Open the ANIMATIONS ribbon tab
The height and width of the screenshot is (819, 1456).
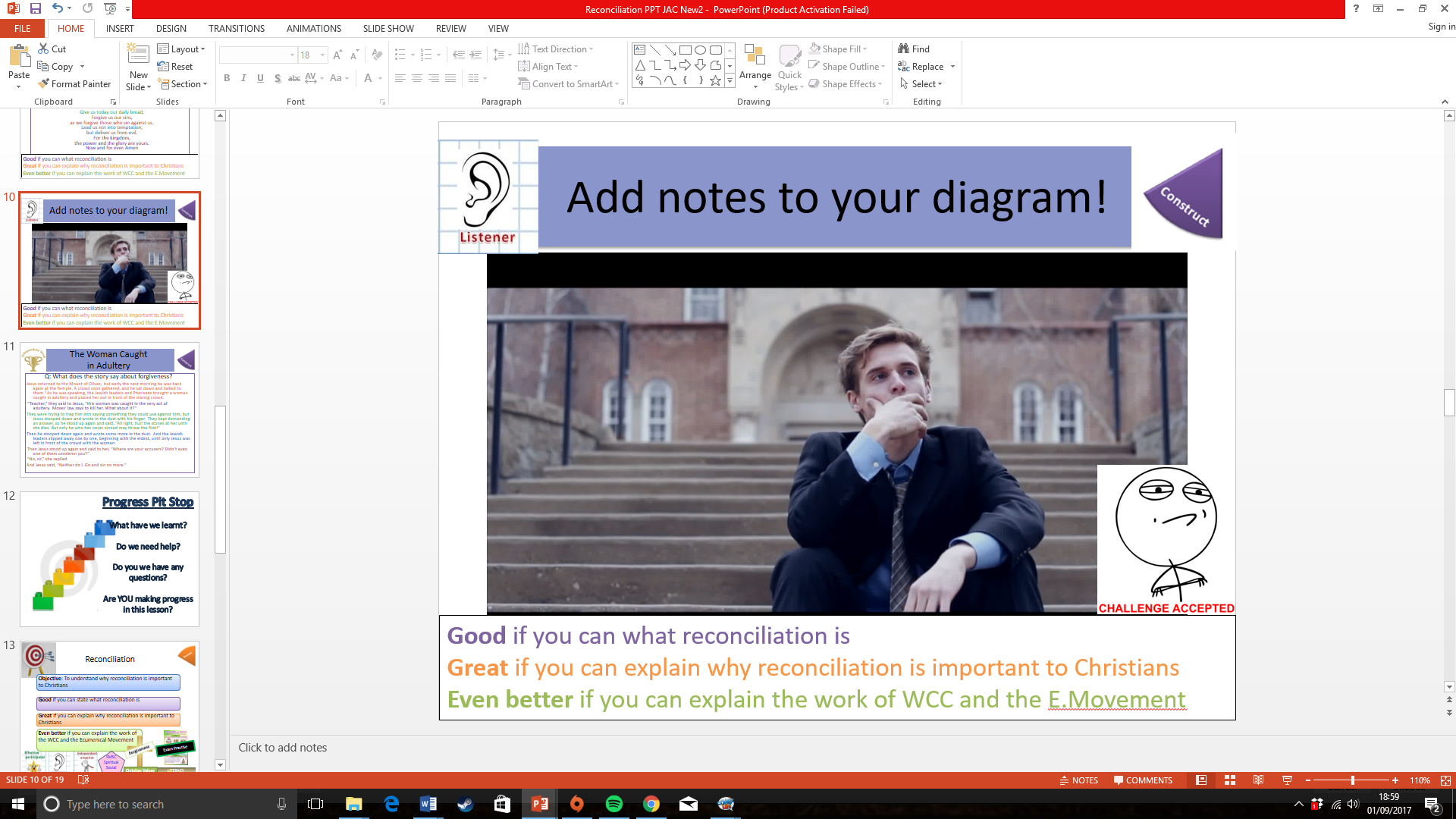coord(313,29)
